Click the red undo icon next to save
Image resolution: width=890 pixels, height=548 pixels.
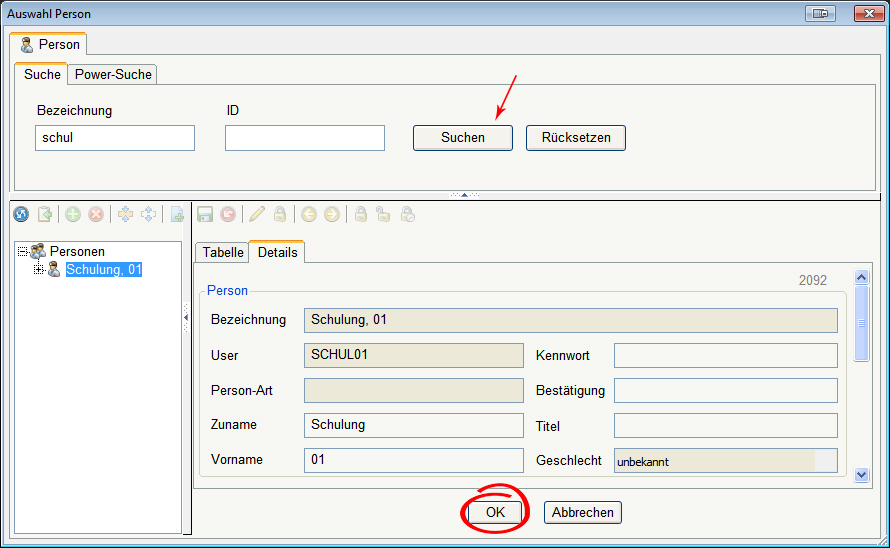point(228,214)
